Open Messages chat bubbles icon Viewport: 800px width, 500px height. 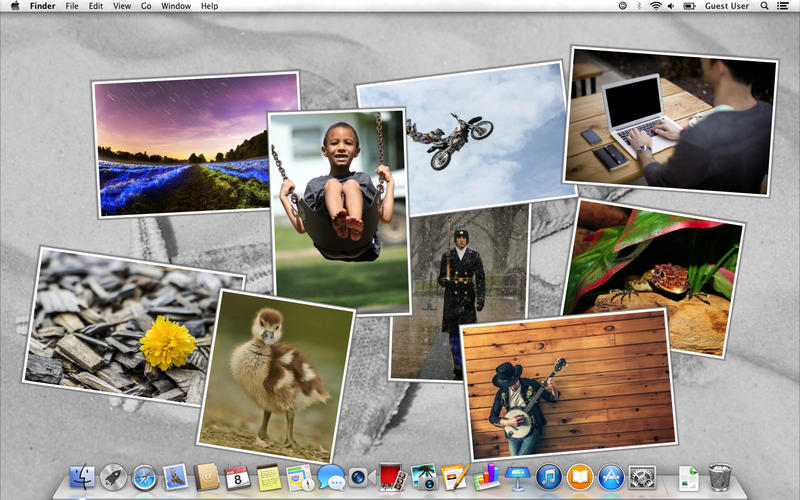coord(331,478)
